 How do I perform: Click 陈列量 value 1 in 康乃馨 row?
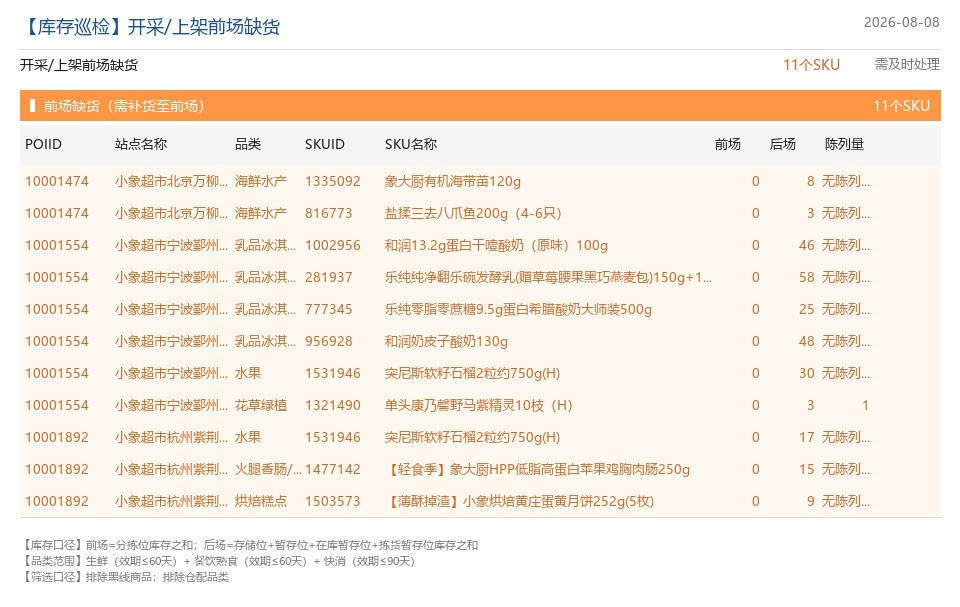point(865,405)
